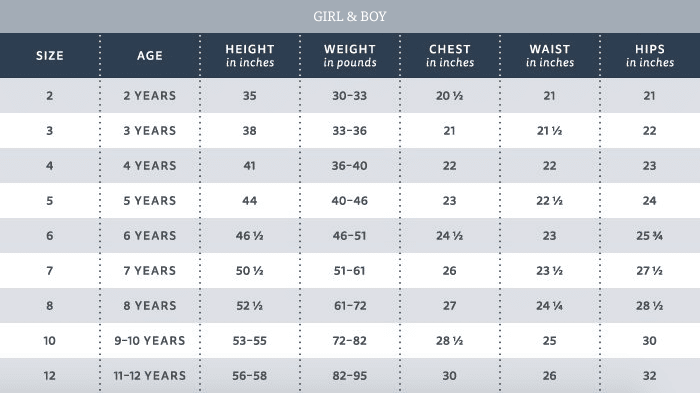700x393 pixels.
Task: Click hips value 25 ¾
Action: tap(650, 236)
